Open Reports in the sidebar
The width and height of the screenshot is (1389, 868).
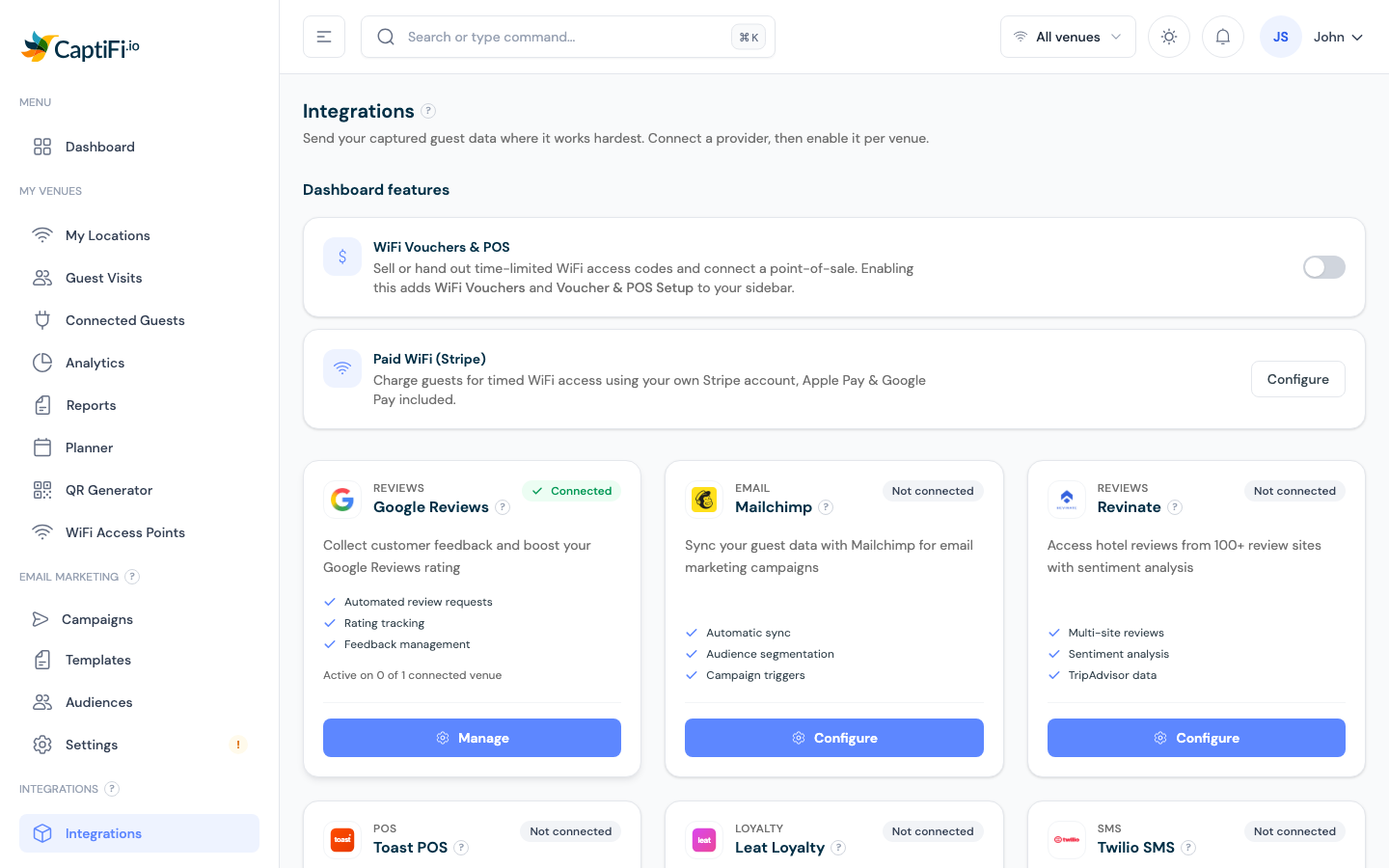pyautogui.click(x=139, y=405)
